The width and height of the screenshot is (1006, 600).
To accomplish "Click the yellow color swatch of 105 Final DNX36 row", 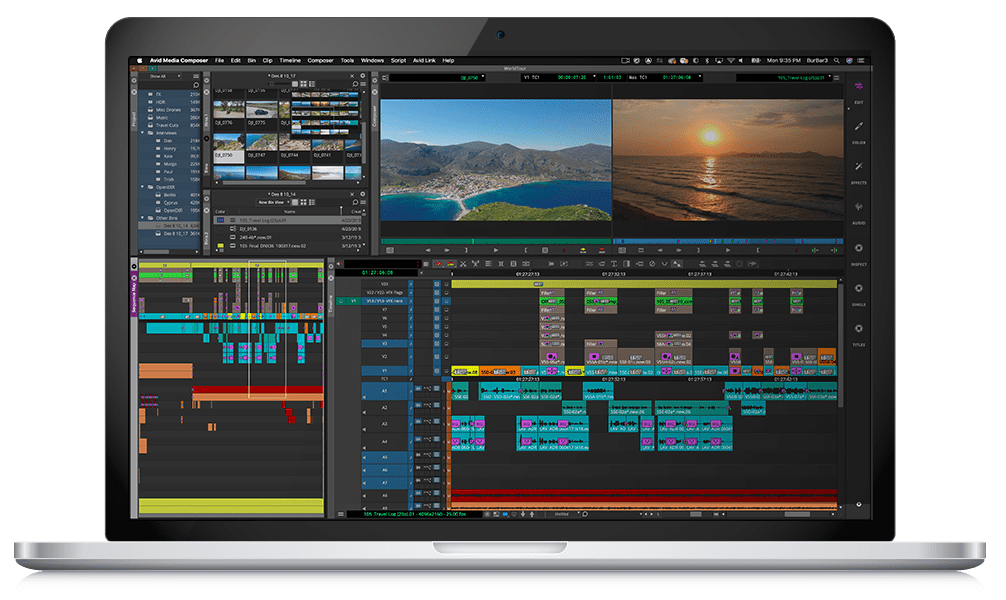I will pyautogui.click(x=221, y=246).
